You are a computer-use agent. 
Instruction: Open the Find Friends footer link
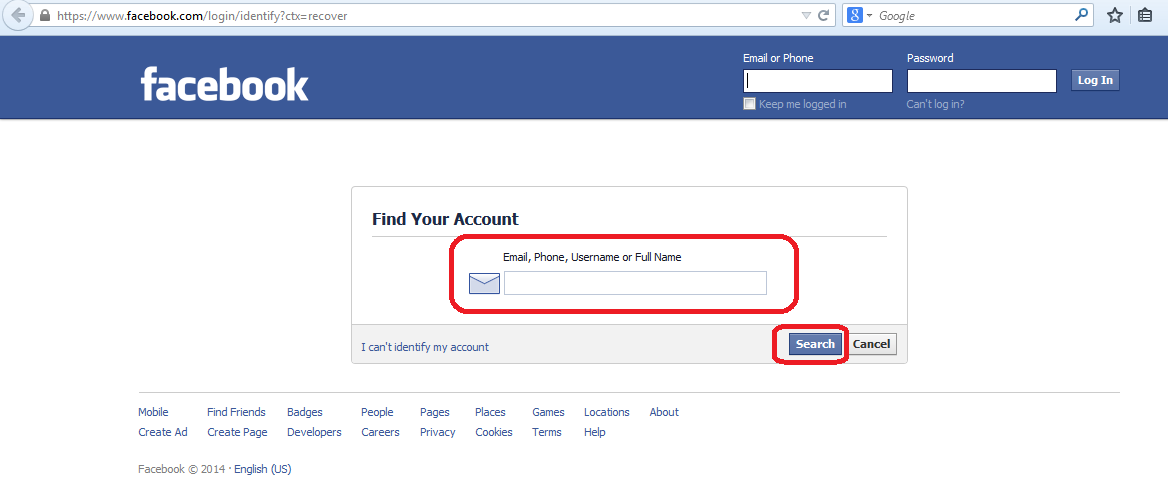point(236,412)
